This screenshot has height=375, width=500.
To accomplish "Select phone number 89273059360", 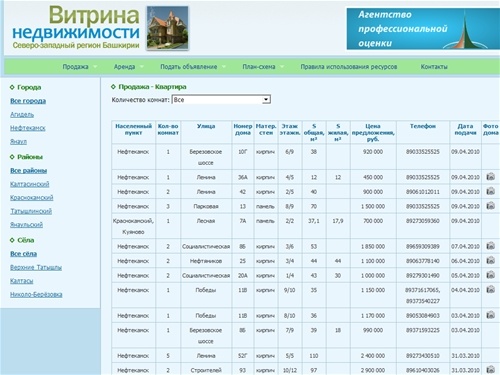I will 423,221.
